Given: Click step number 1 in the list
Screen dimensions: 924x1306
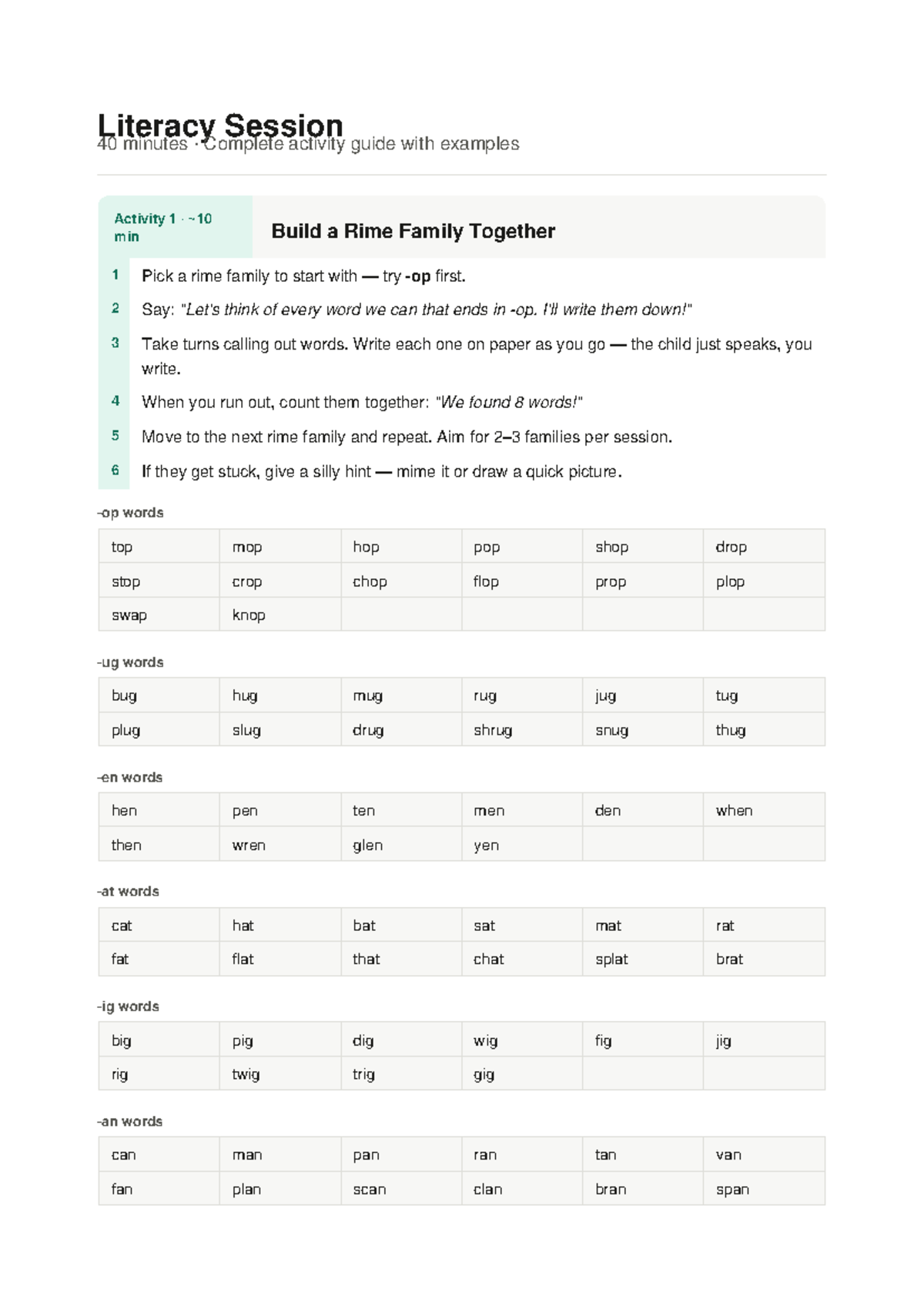Looking at the screenshot, I should (115, 275).
